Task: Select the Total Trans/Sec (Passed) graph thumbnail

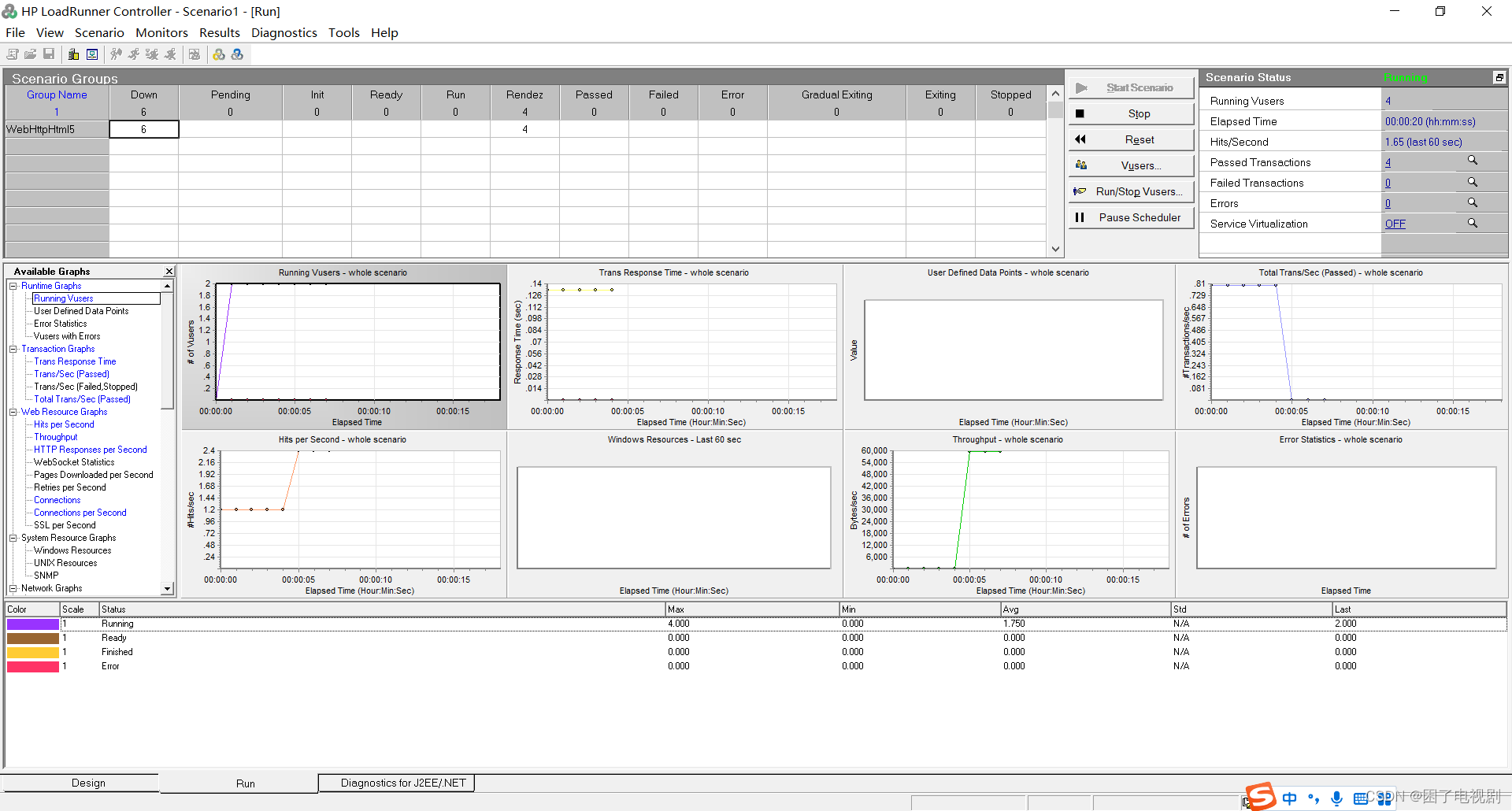Action: 1341,347
